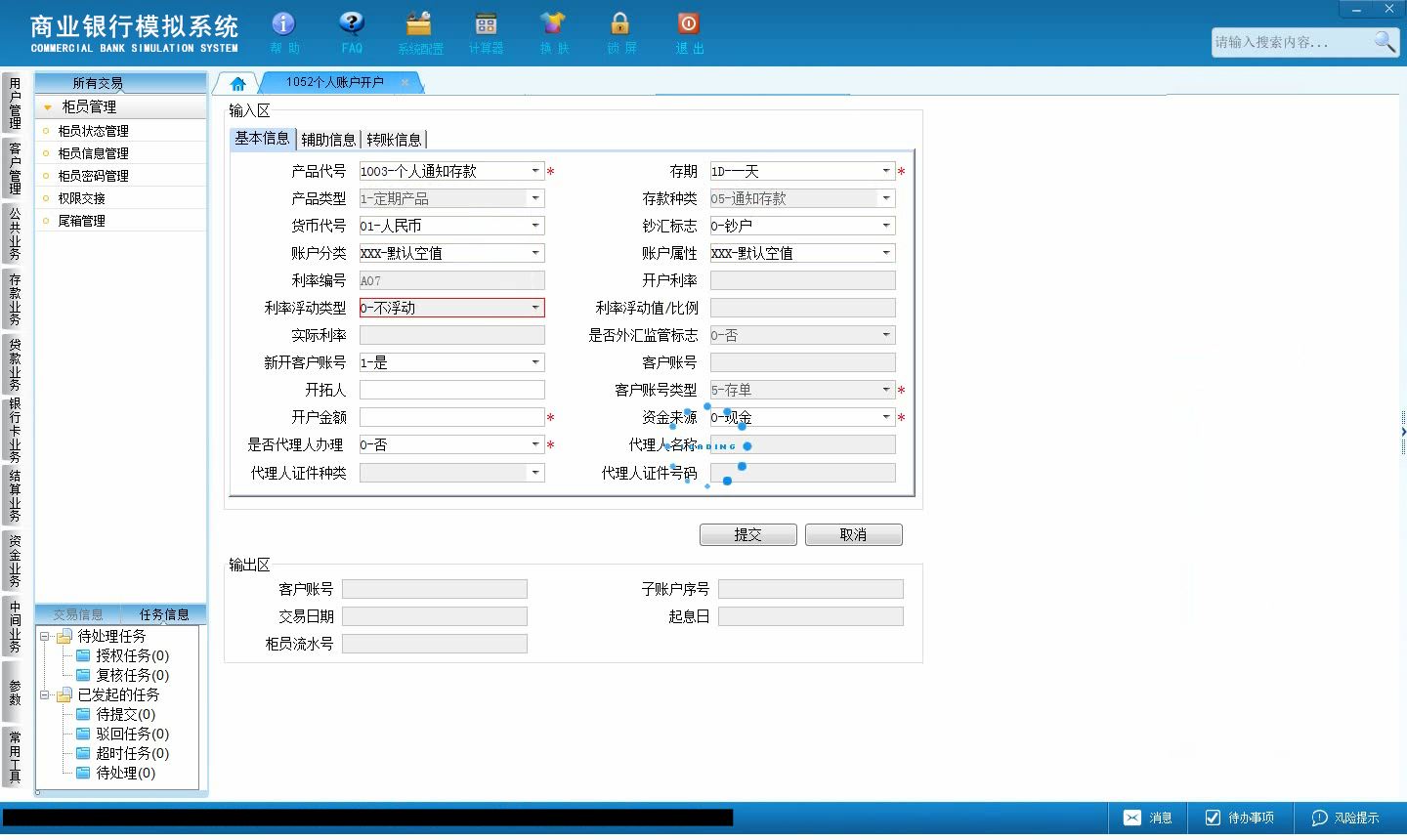Collapse the 柜员管理 section arrow

point(47,107)
